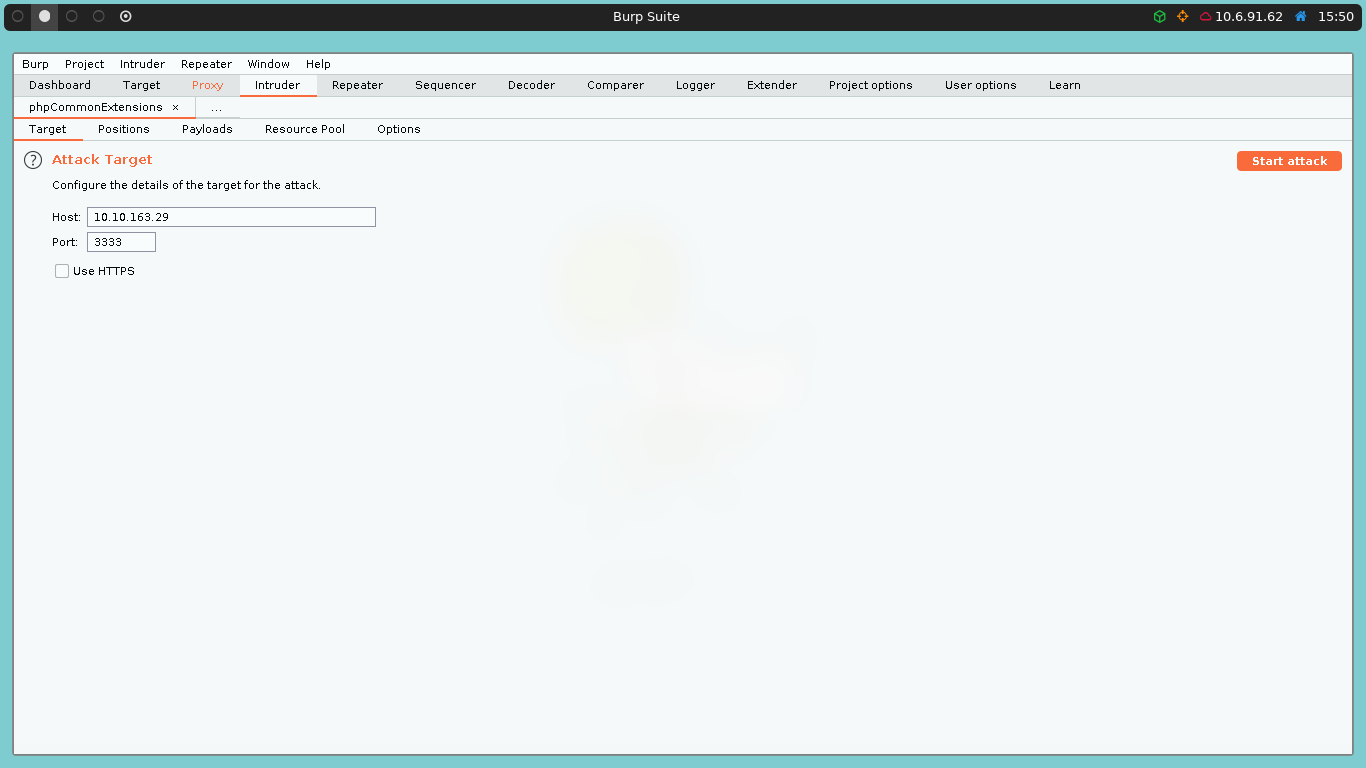Select the Target sub-tab

tap(47, 129)
